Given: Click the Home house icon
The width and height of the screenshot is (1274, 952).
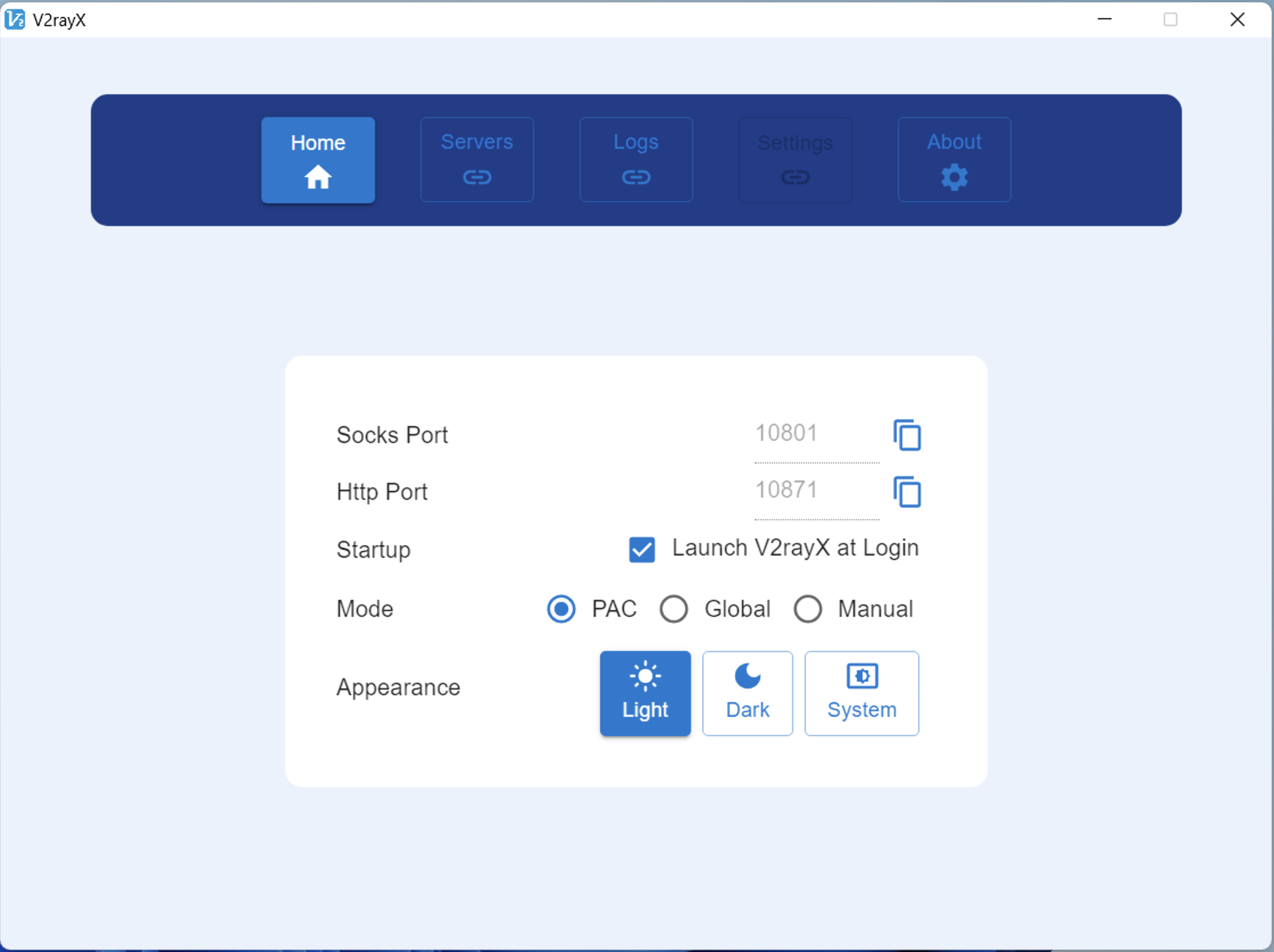Looking at the screenshot, I should point(317,177).
